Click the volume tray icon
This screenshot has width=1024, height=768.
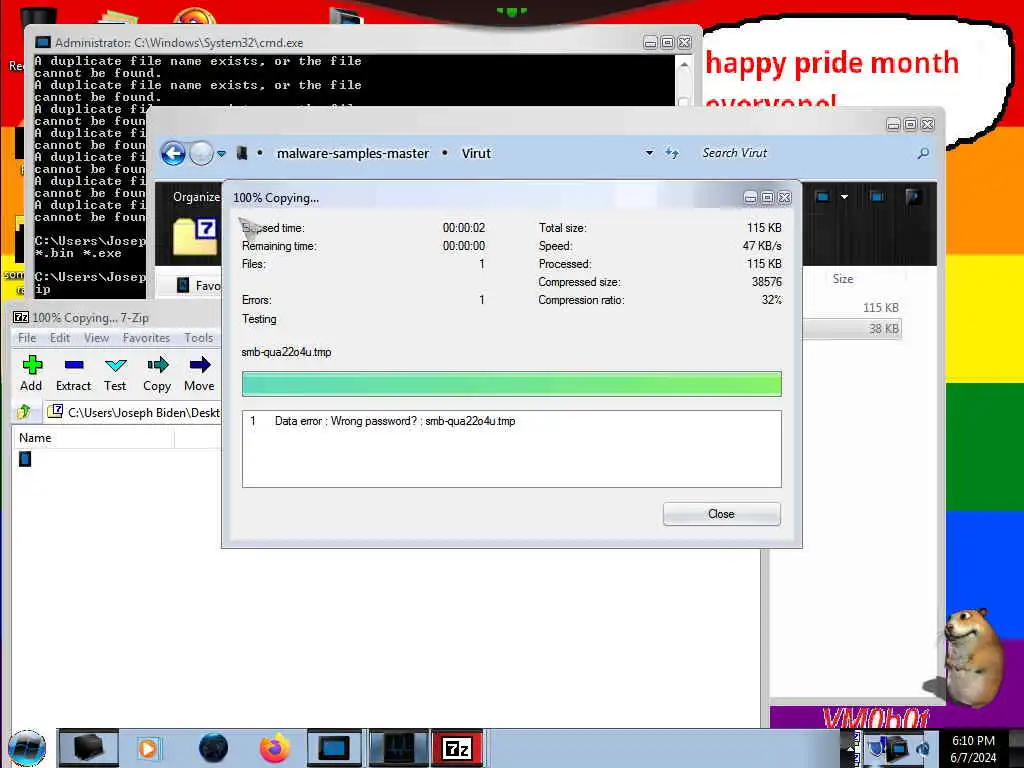[x=923, y=748]
